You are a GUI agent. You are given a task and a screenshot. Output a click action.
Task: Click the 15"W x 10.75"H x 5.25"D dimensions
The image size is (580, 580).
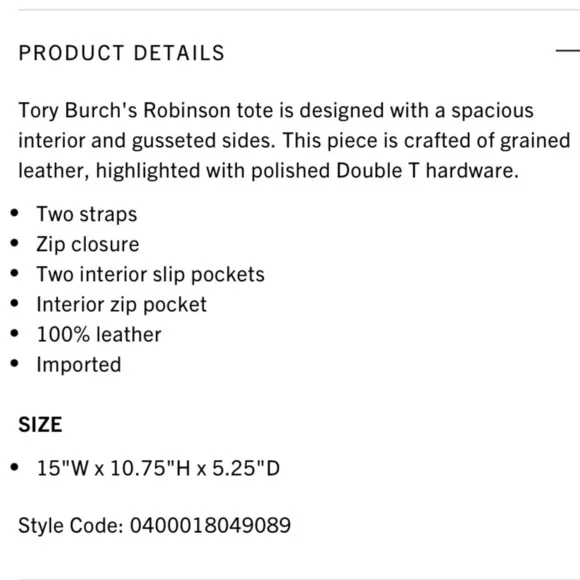[158, 468]
